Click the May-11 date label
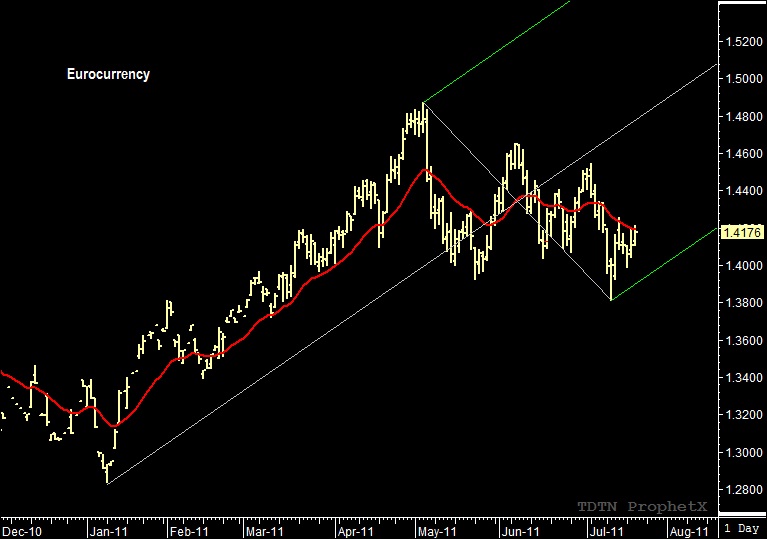The height and width of the screenshot is (539, 767). click(x=437, y=531)
